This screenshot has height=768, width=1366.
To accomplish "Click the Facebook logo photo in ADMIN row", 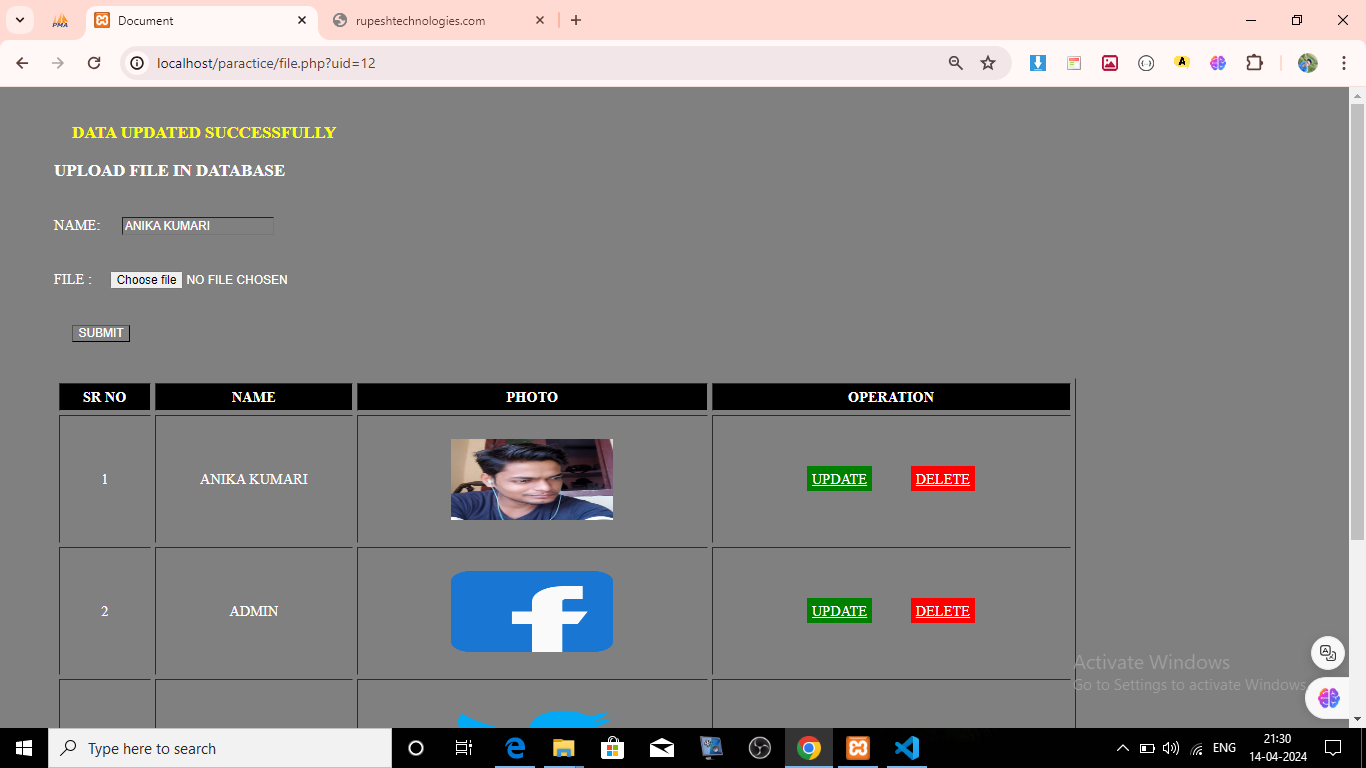I will click(532, 611).
